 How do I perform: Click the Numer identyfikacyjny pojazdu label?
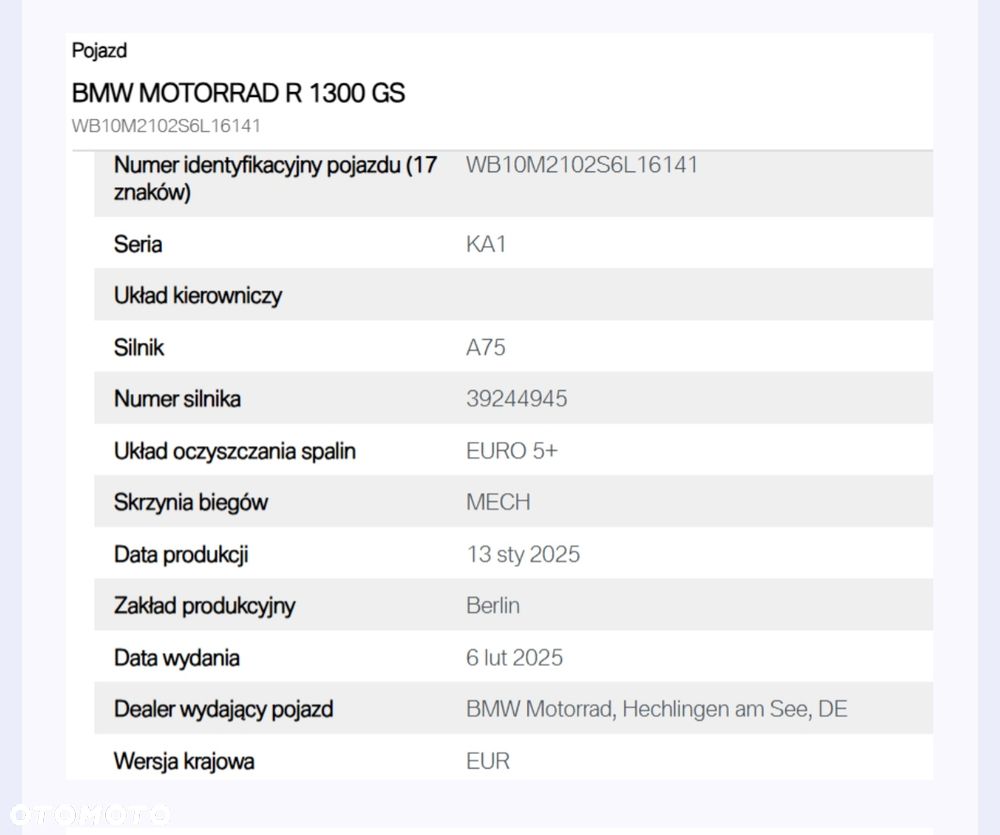(x=275, y=178)
